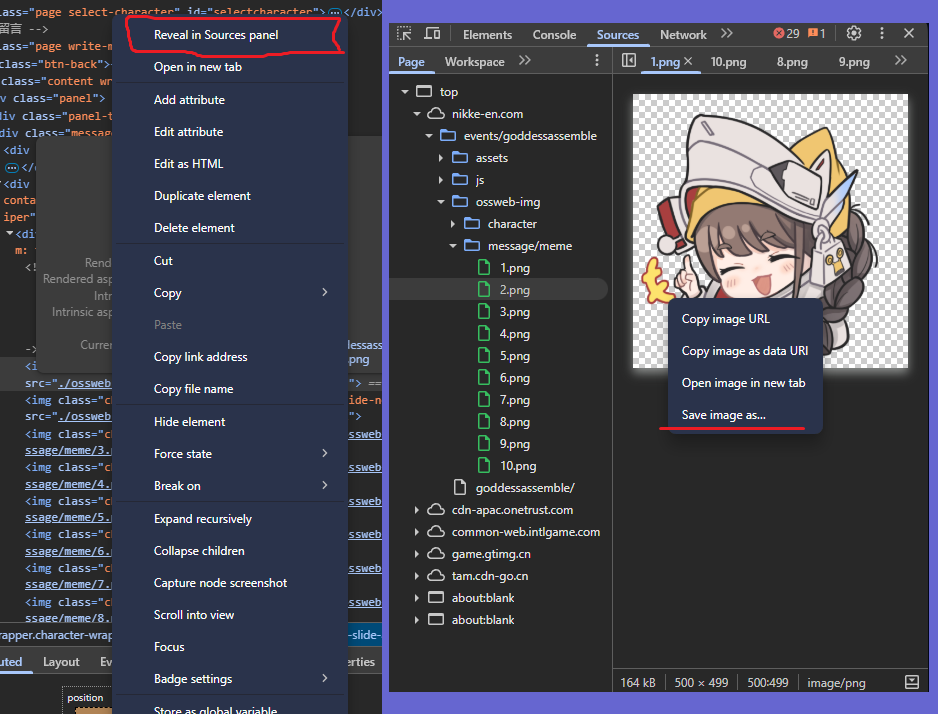
Task: Open 4.png file icon in tree
Action: coord(484,334)
